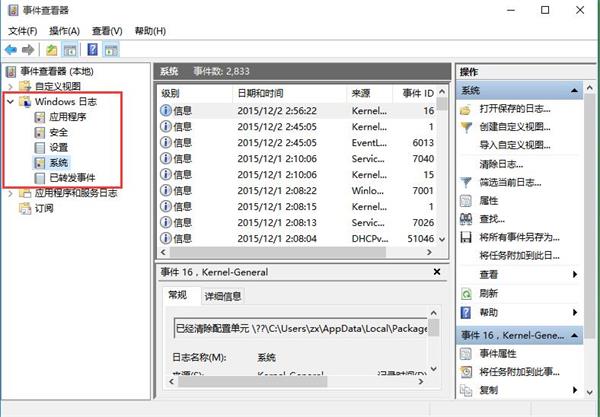Close the event 16 preview pane
The width and height of the screenshot is (600, 417).
pyautogui.click(x=437, y=272)
